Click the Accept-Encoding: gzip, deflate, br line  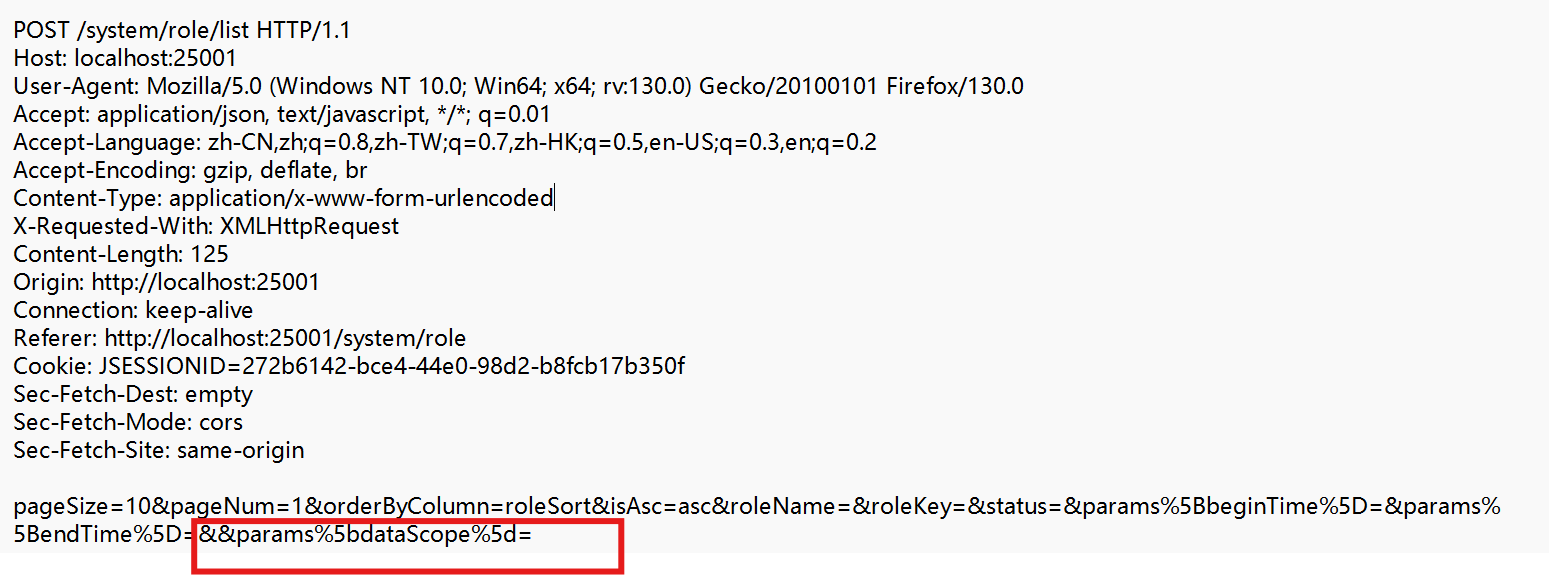[x=190, y=171]
